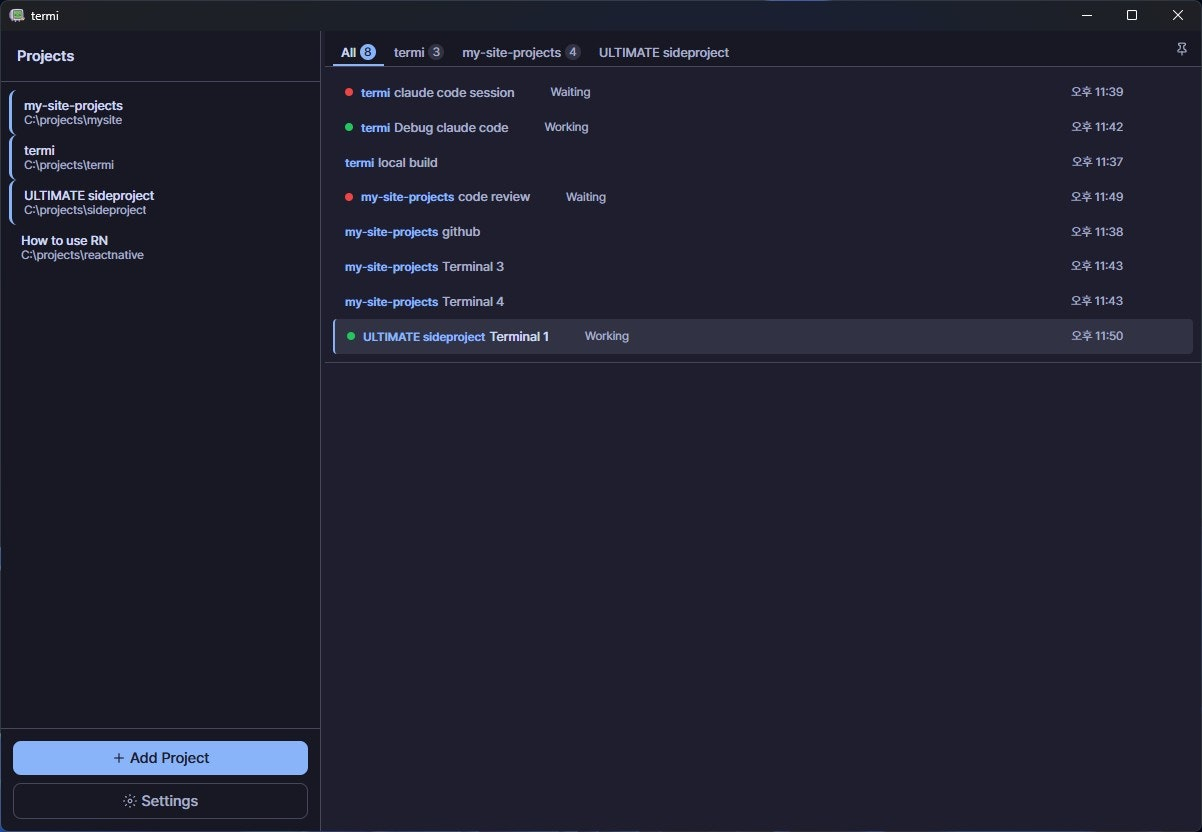
Task: Select my-site-projects in Projects list
Action: point(73,112)
